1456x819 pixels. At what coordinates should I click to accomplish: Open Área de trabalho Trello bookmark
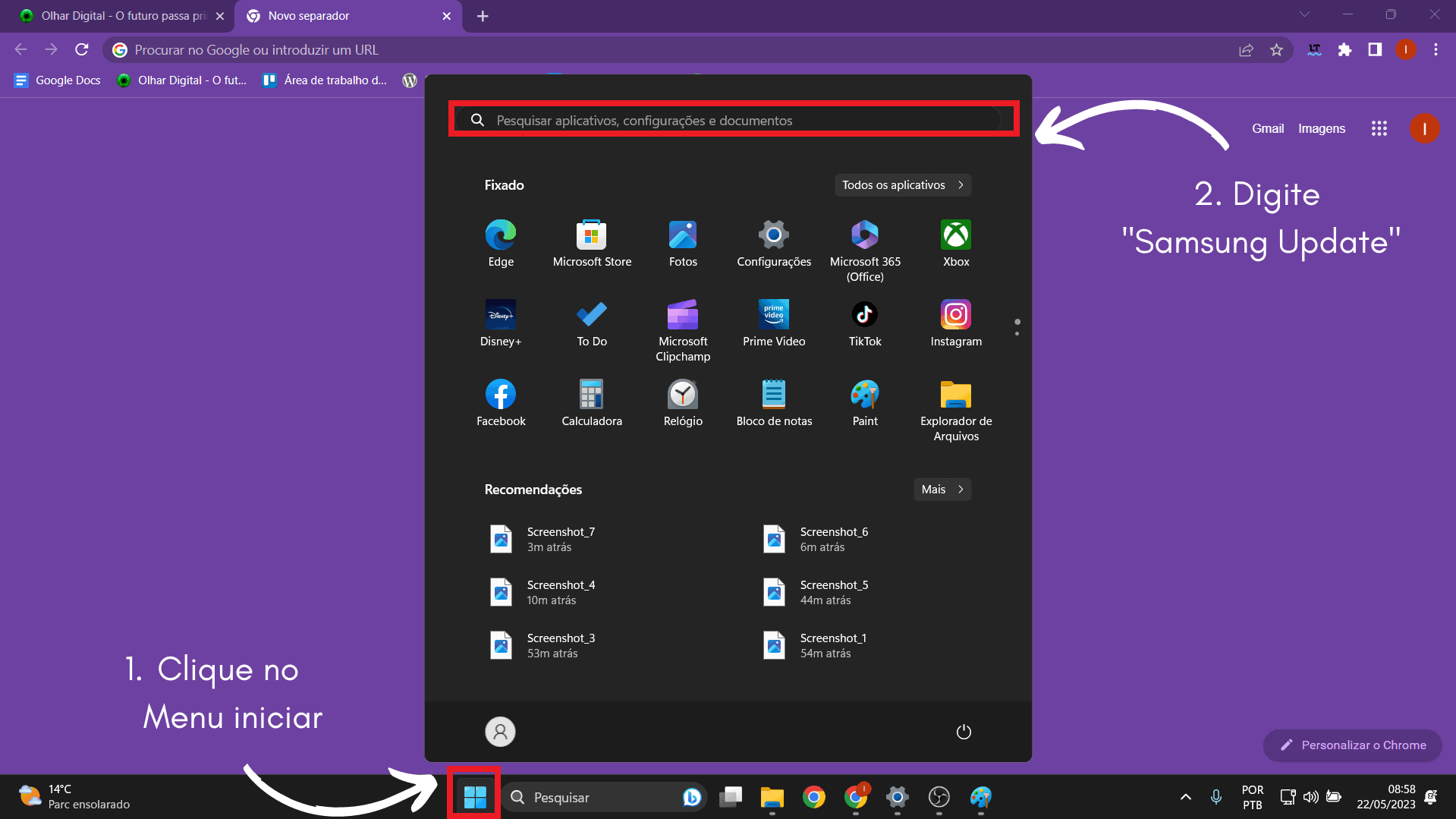coord(325,80)
